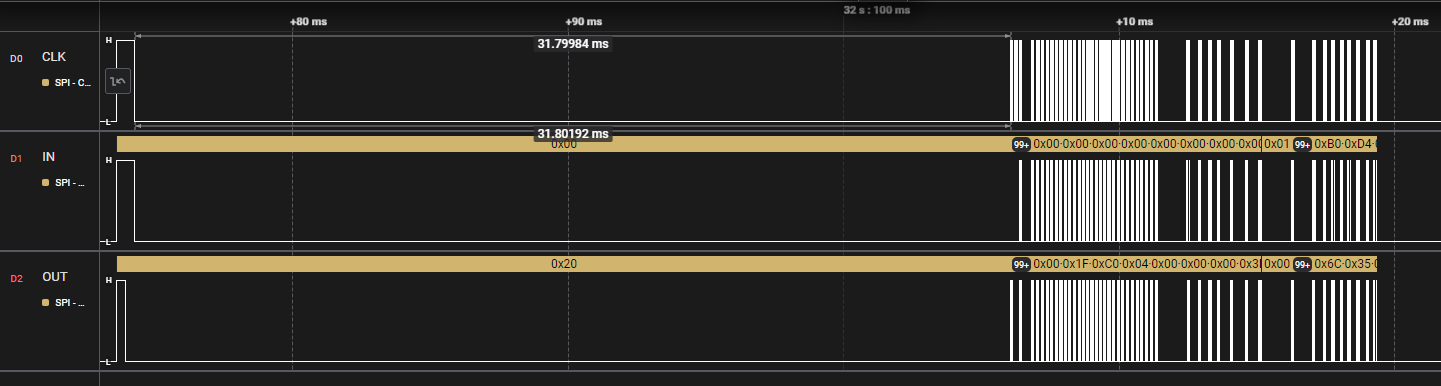Click the first 99+ badge on OUT row

(1021, 265)
